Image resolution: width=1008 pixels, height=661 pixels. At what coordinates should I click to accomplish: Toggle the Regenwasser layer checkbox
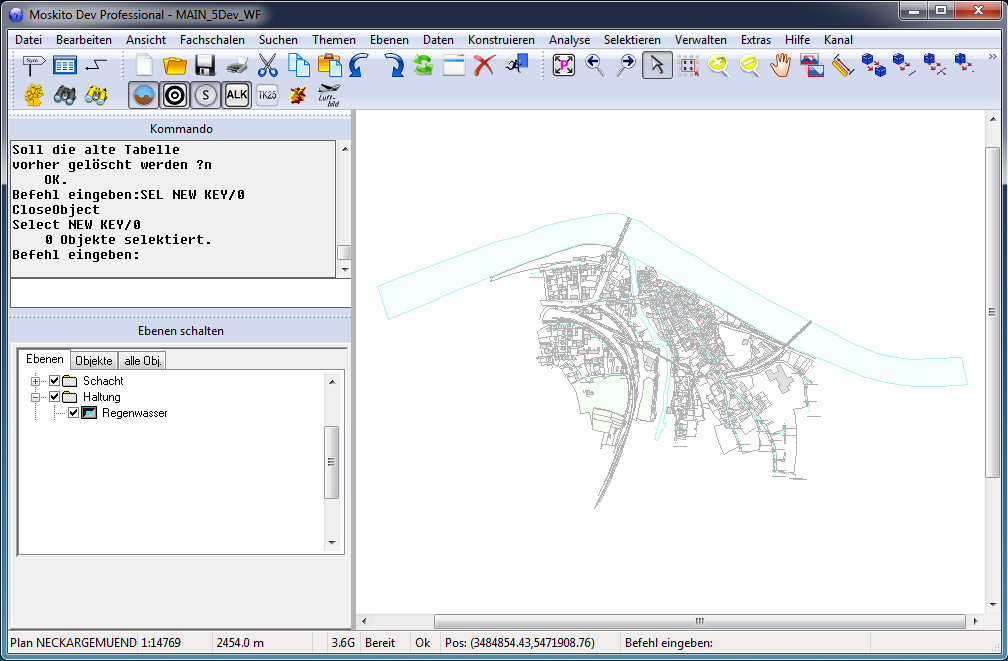click(74, 413)
